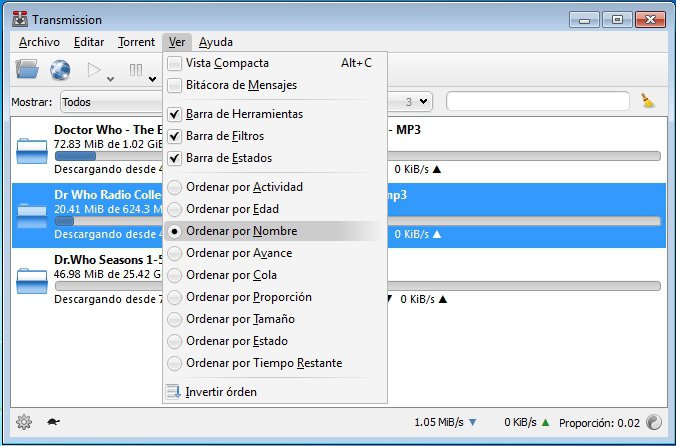Click the Invertir órden sort icon
This screenshot has width=676, height=446.
pyautogui.click(x=173, y=392)
